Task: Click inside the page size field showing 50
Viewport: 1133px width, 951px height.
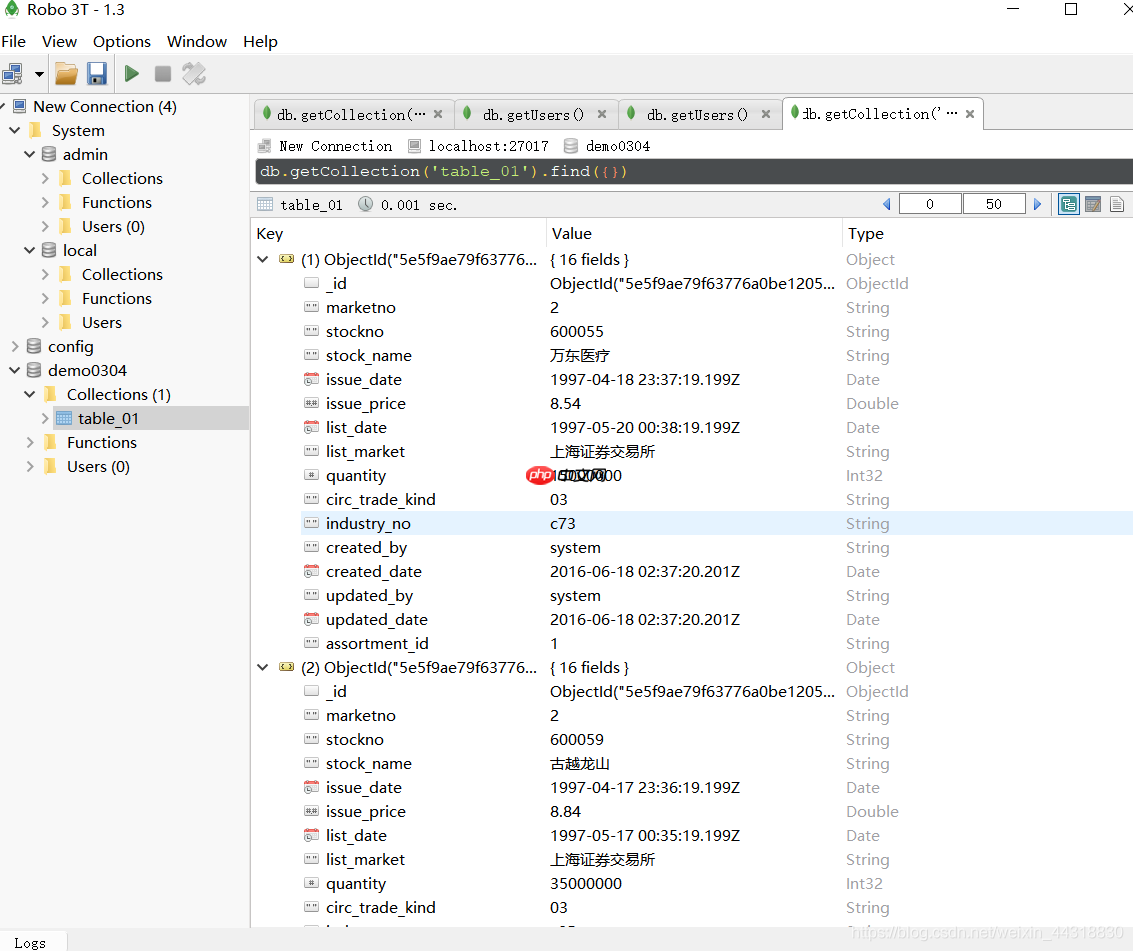Action: (994, 203)
